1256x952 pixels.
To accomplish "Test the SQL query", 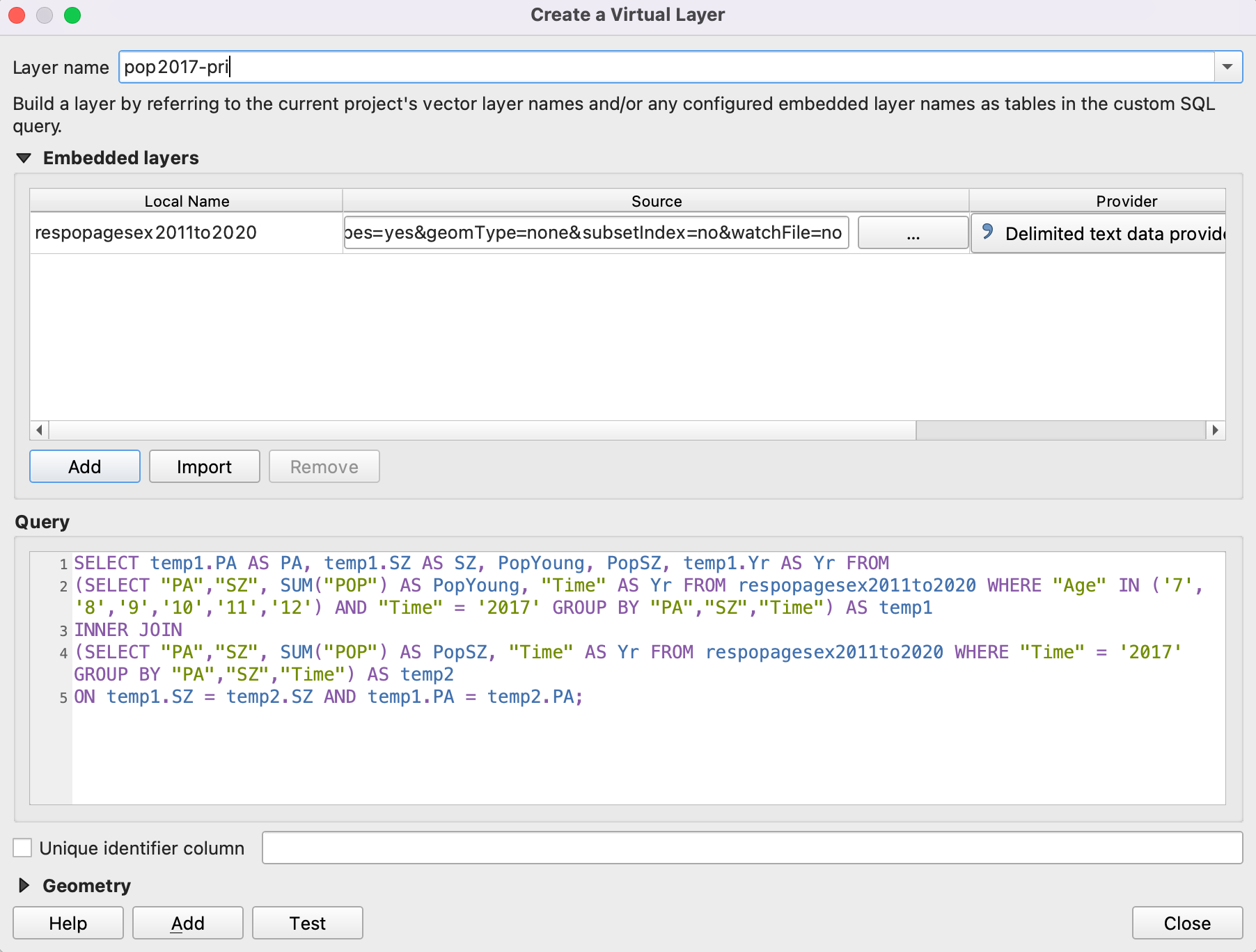I will tap(307, 923).
